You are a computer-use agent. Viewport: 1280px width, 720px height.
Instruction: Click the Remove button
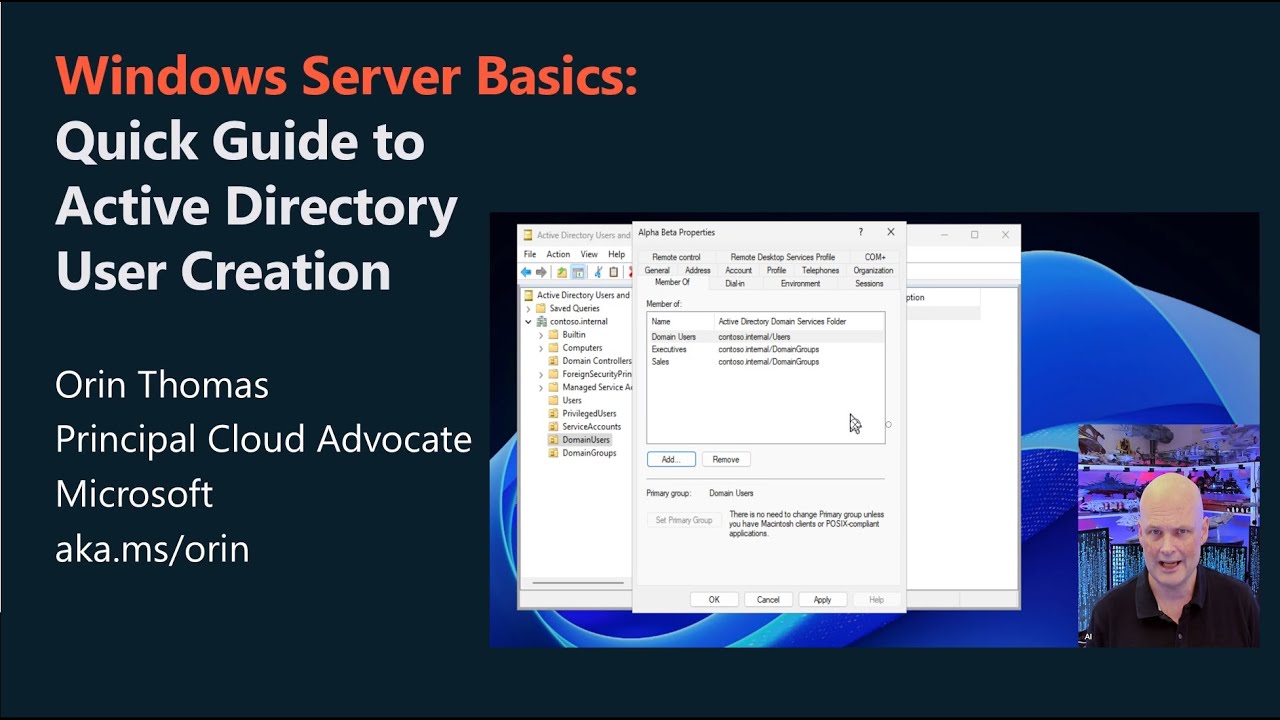(726, 459)
